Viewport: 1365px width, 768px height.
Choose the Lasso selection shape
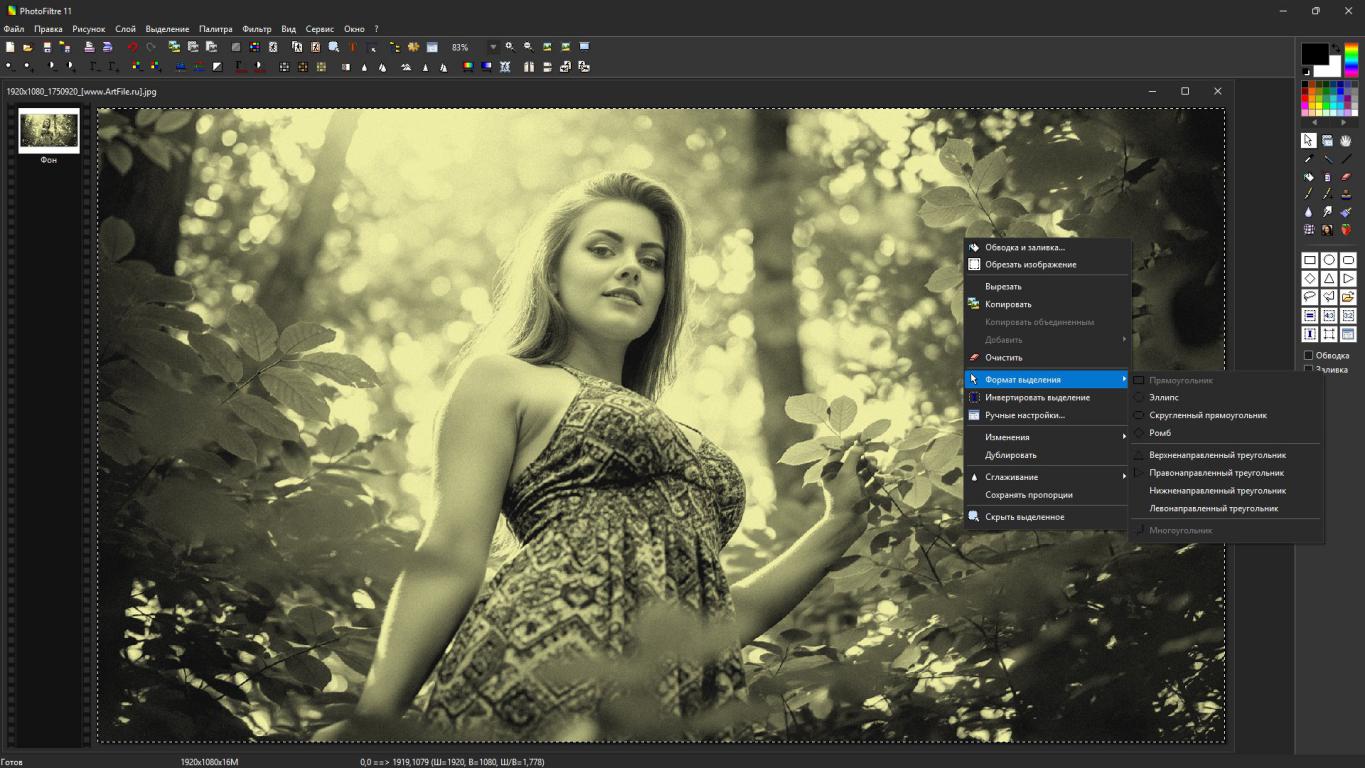(x=1309, y=297)
